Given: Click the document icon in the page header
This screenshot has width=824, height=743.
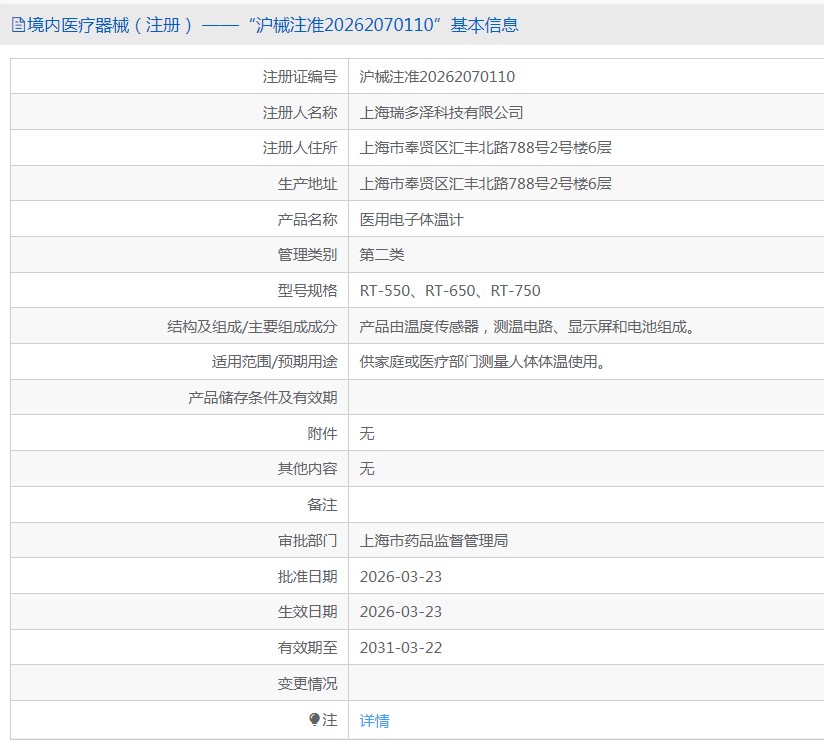Looking at the screenshot, I should tap(18, 26).
